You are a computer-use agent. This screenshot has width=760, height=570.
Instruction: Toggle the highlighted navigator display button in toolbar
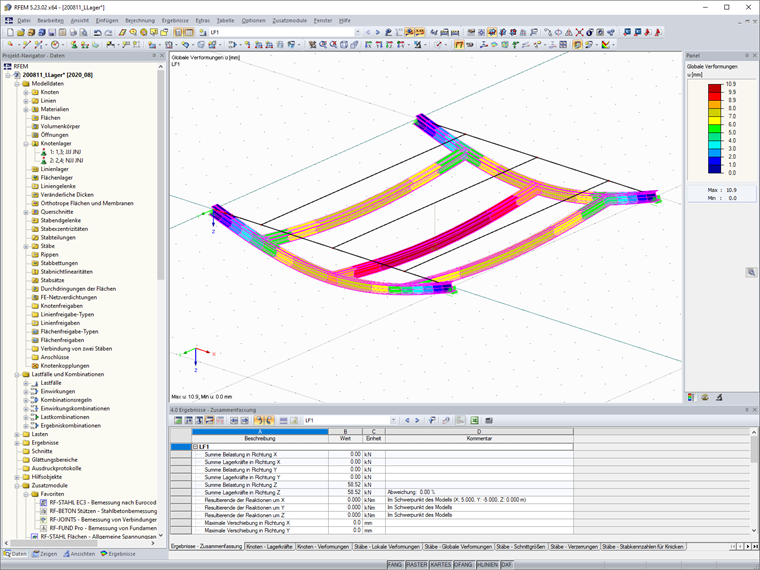[x=178, y=32]
